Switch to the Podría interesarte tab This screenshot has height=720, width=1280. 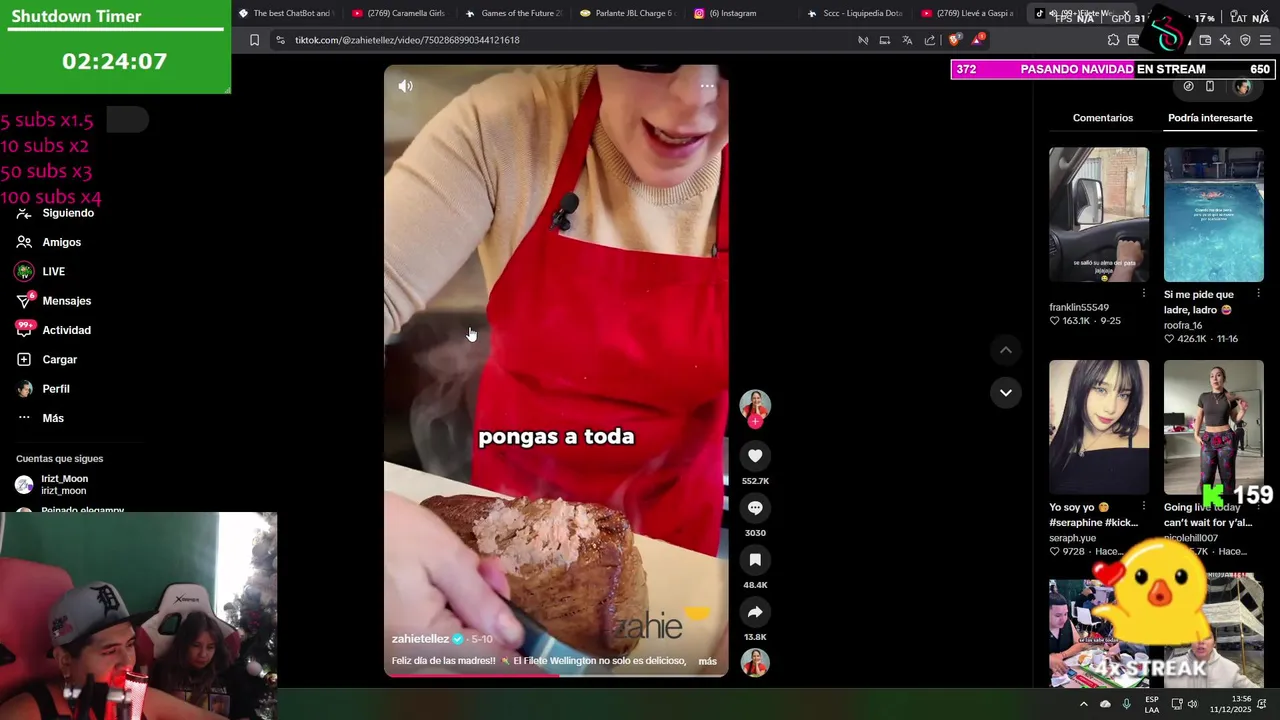tap(1210, 118)
